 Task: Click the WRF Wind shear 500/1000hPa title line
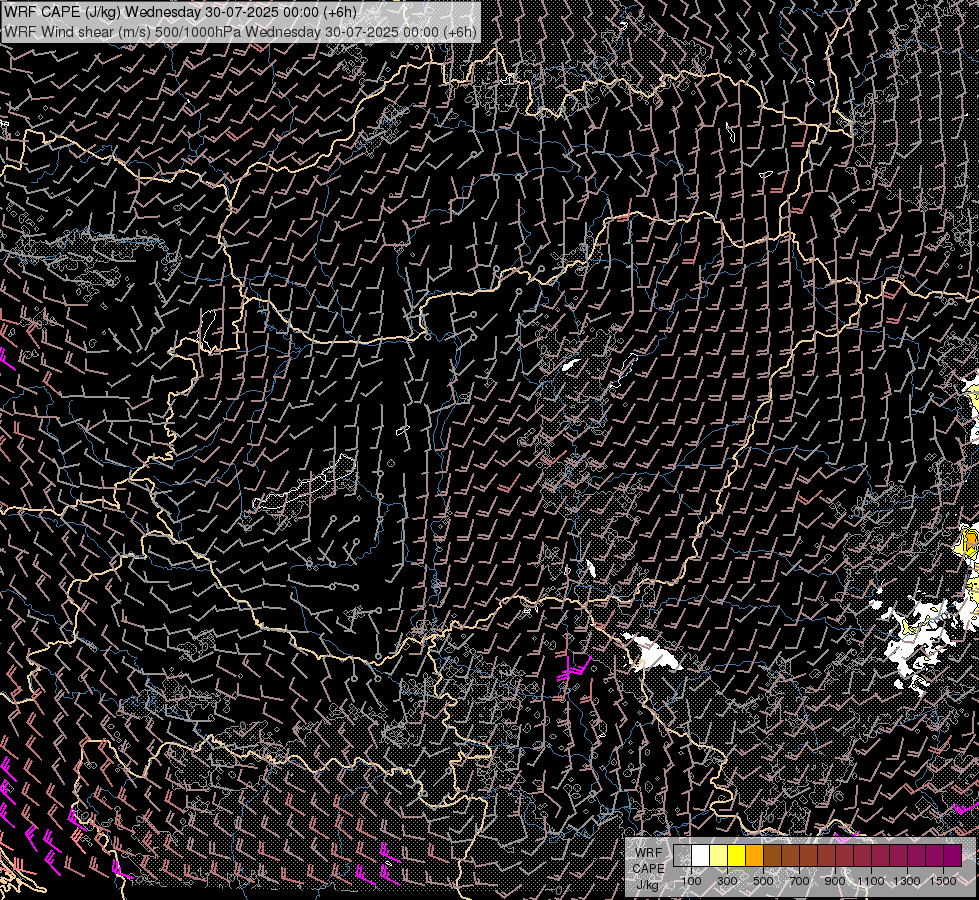pyautogui.click(x=240, y=32)
